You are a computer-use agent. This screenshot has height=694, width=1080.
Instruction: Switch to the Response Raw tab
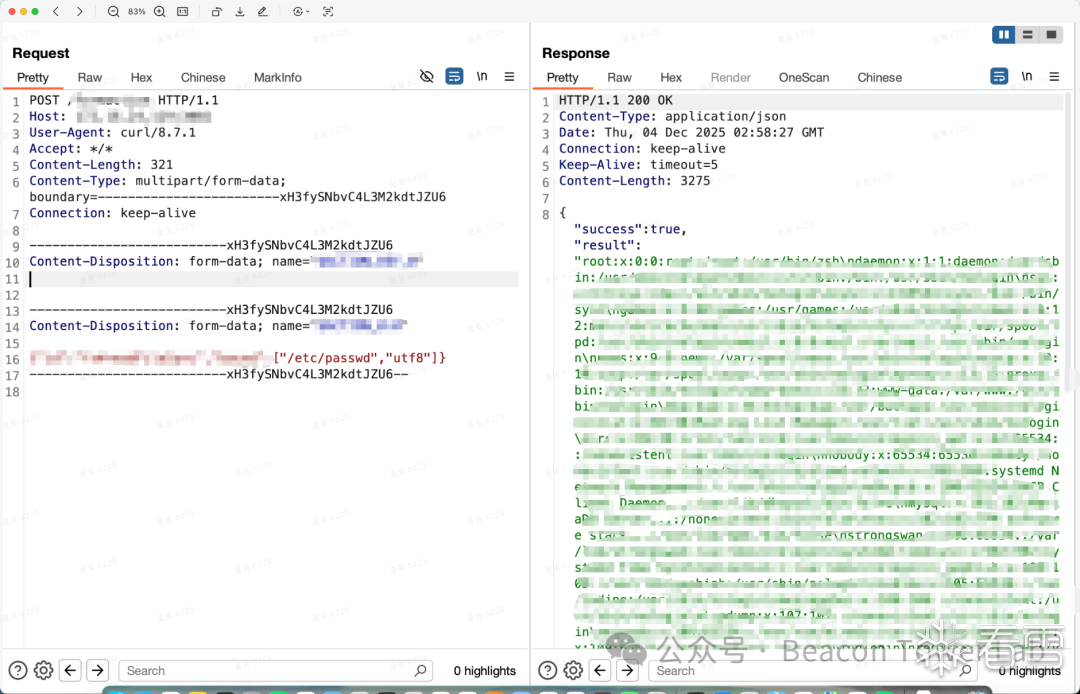pos(619,78)
